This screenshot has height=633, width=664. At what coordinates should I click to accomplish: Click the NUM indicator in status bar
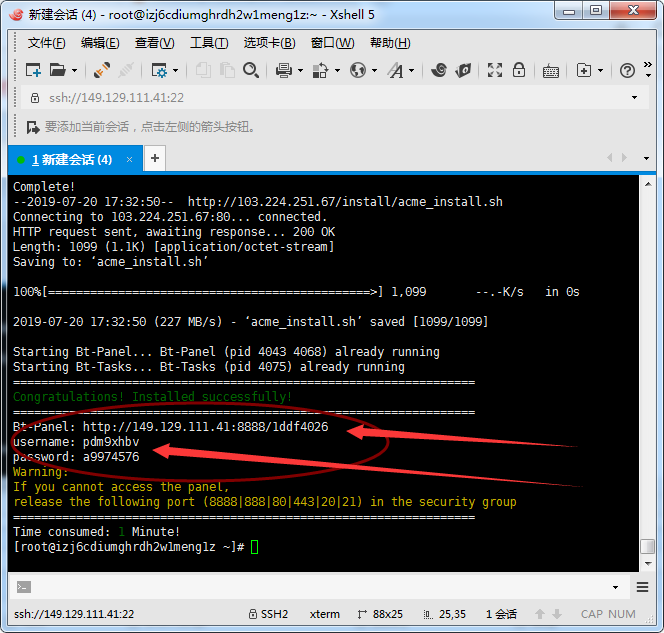pos(622,614)
